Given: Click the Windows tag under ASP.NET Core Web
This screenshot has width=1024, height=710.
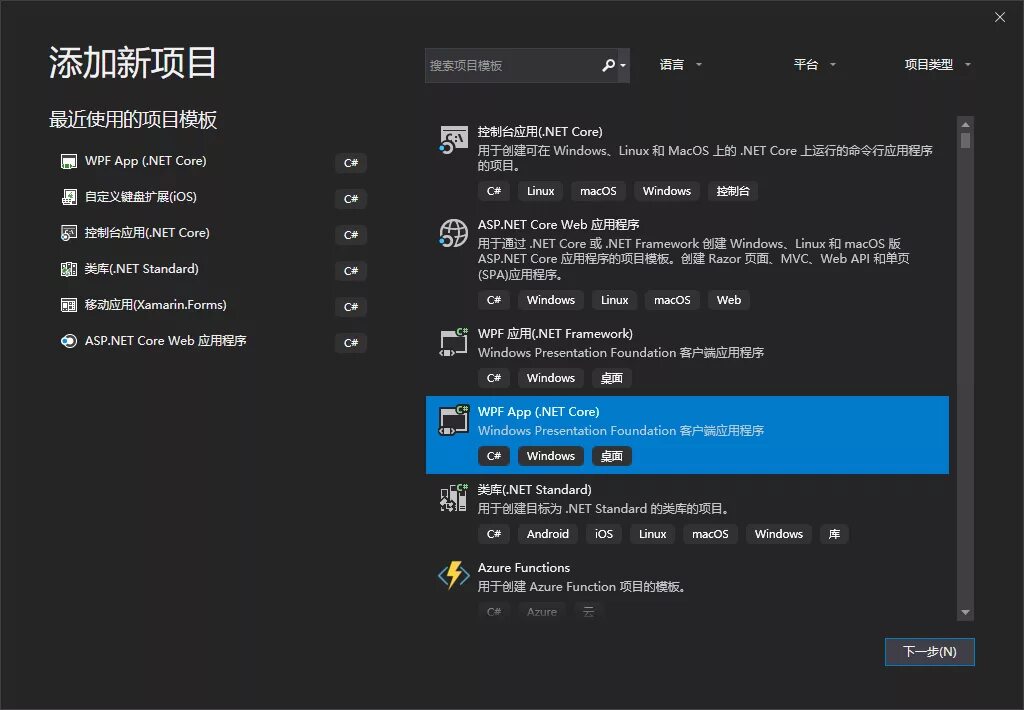Looking at the screenshot, I should 551,300.
